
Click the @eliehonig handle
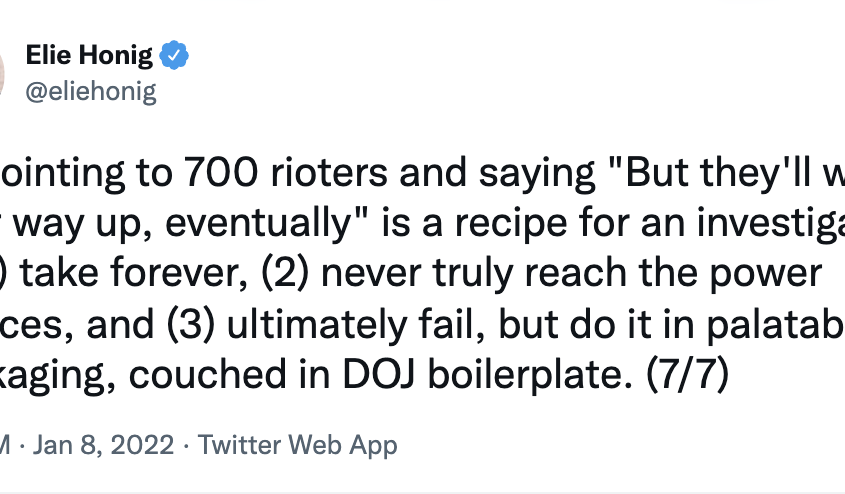(x=91, y=91)
